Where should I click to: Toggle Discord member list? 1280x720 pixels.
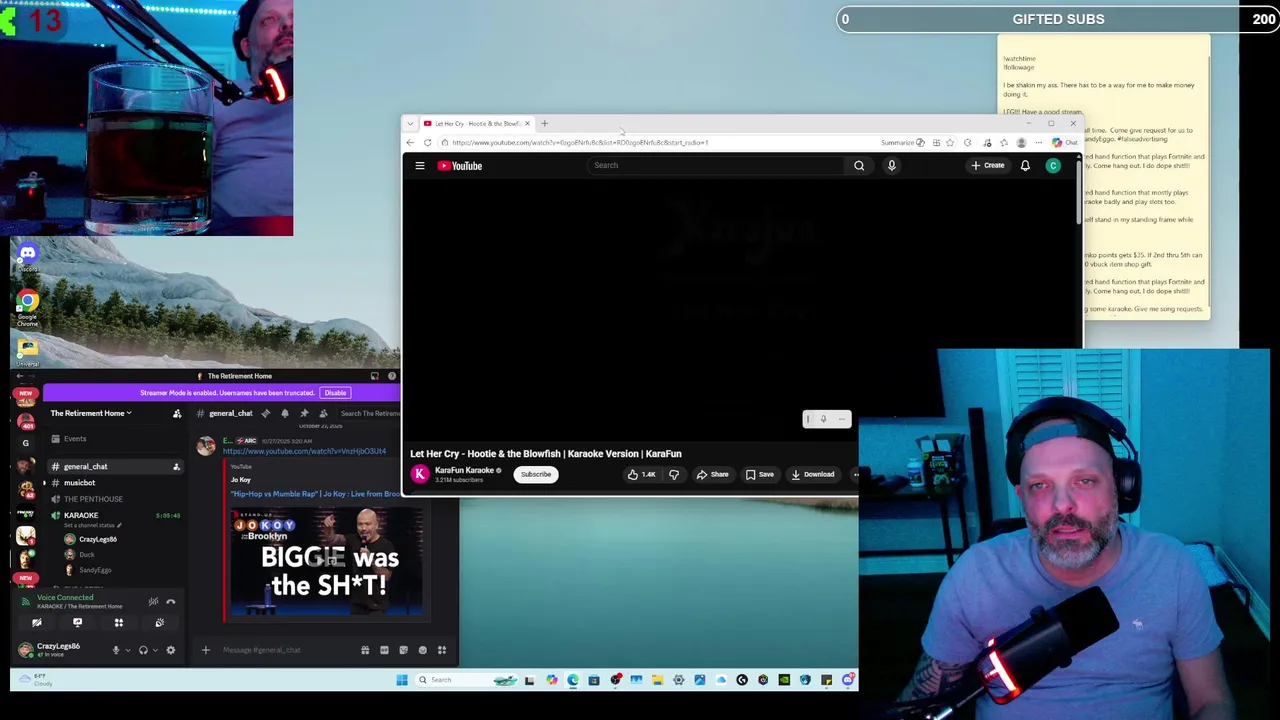tap(323, 414)
